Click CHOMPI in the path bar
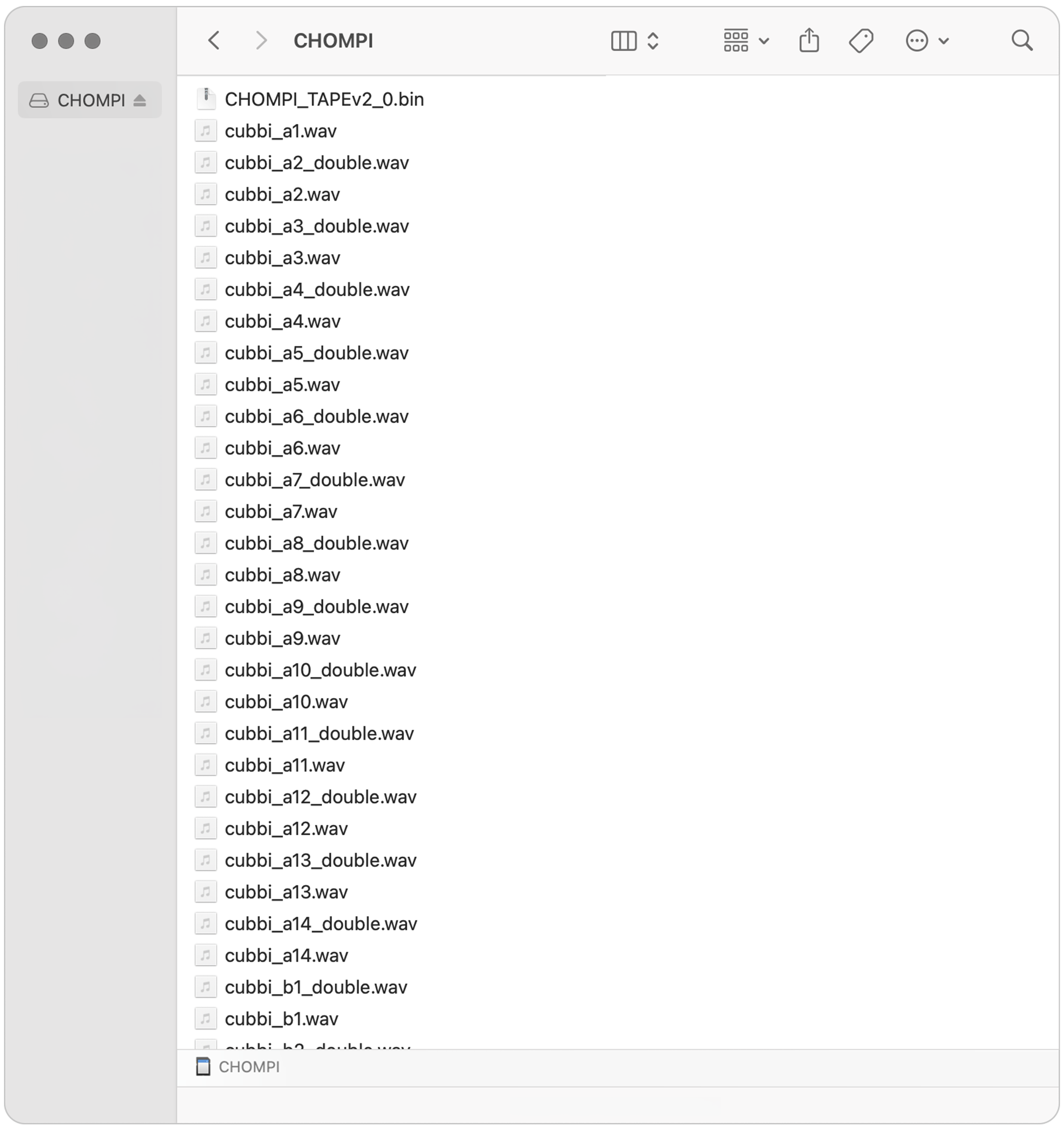 [249, 1067]
